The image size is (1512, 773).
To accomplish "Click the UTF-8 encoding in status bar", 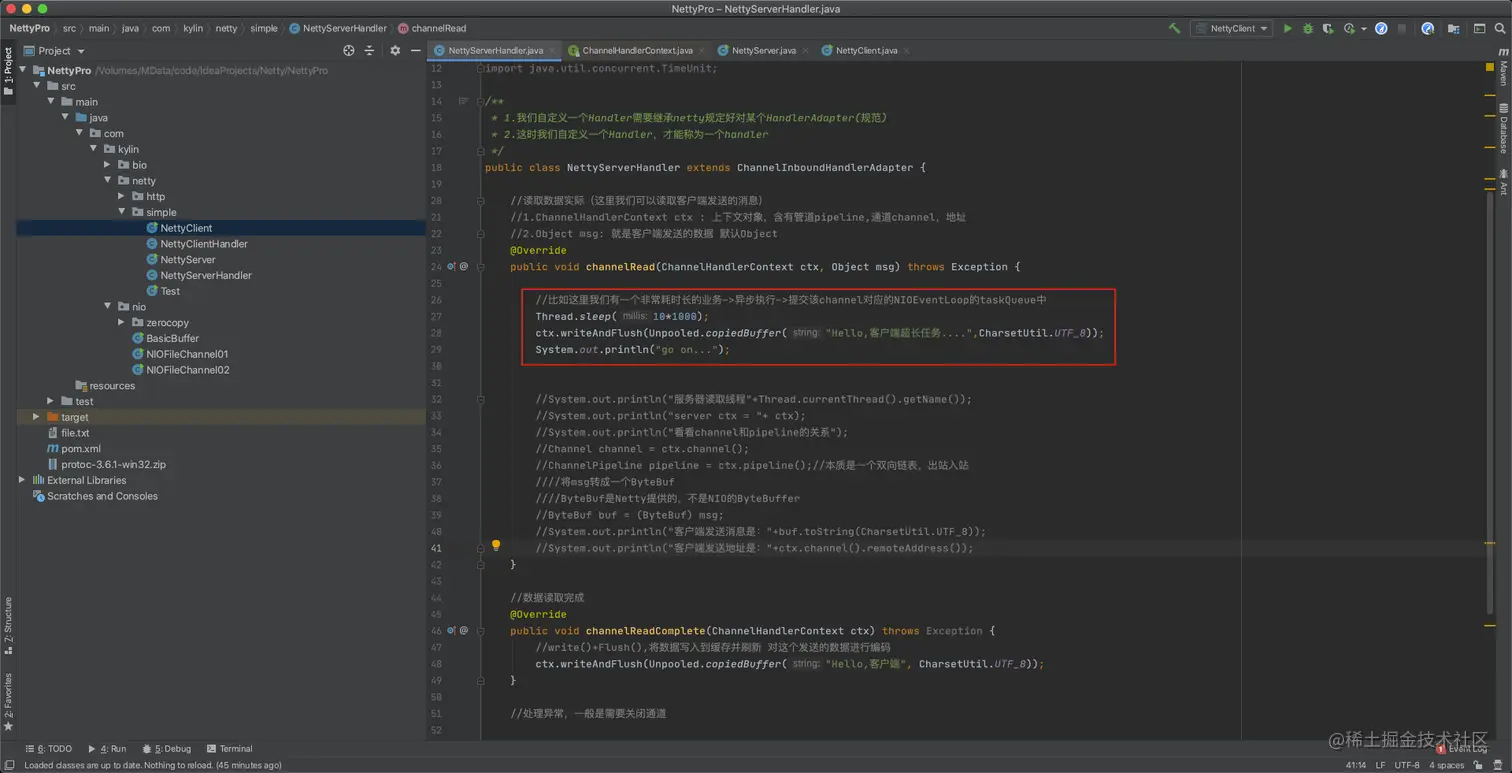I will tap(1406, 765).
